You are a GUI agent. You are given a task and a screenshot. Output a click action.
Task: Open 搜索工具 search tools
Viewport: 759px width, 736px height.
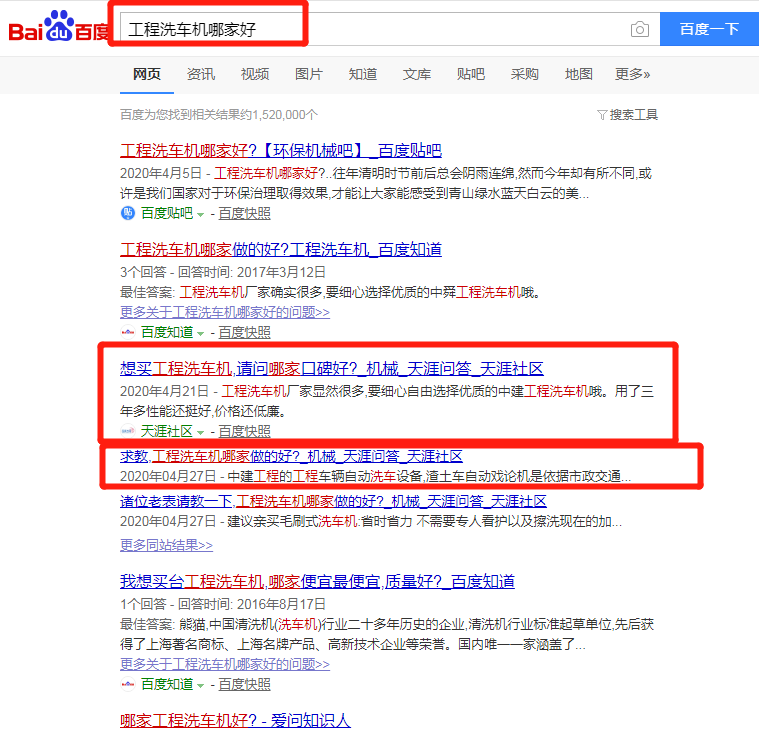tap(633, 115)
